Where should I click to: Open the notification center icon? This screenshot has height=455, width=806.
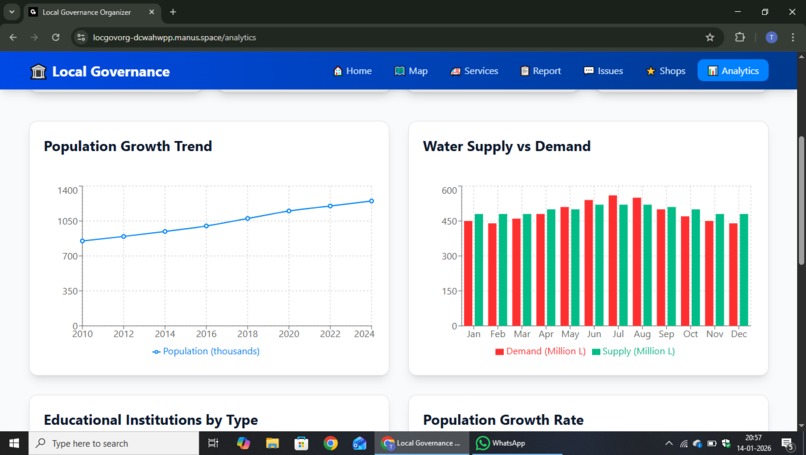(788, 444)
